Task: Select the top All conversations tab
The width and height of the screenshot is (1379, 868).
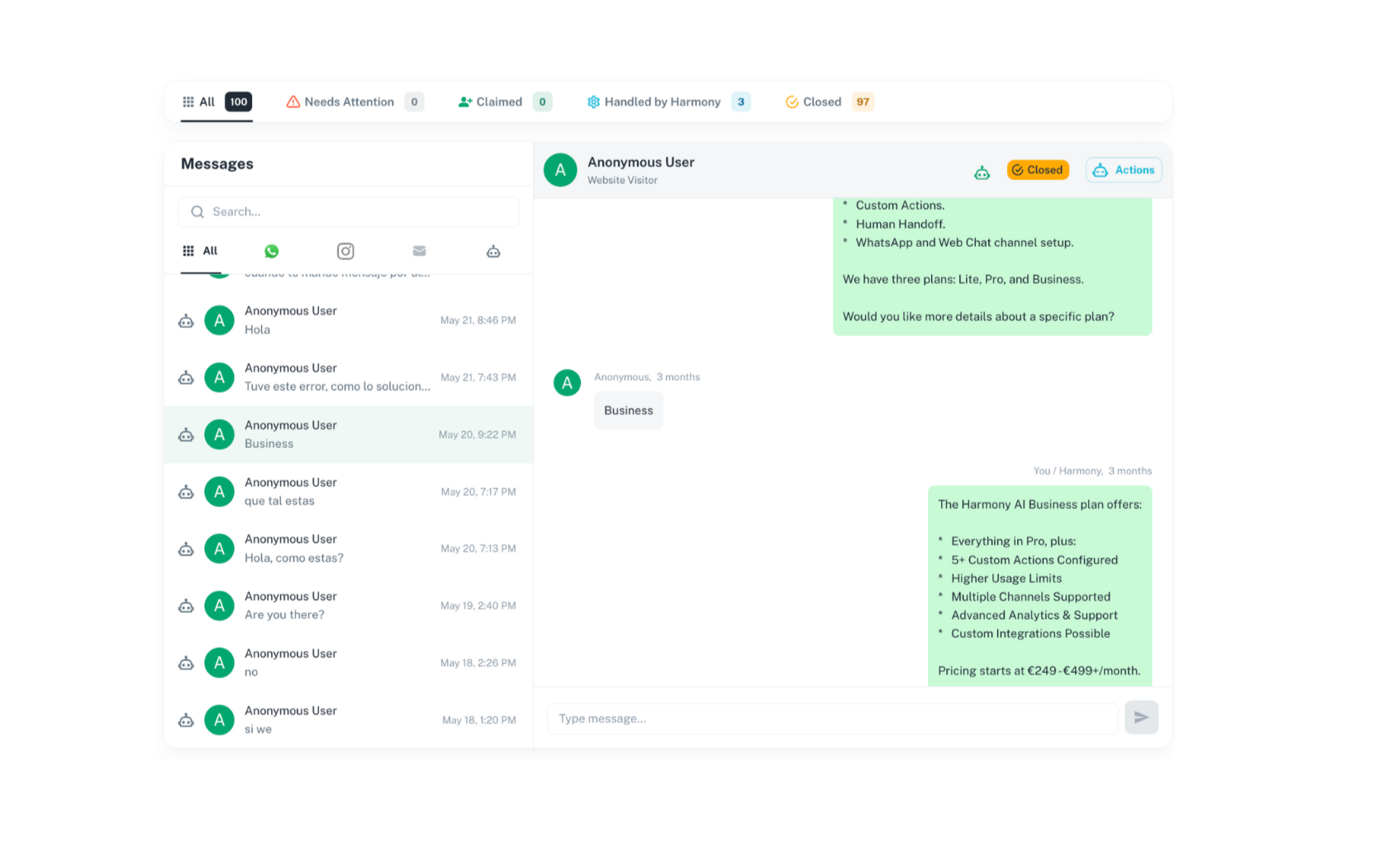Action: (207, 102)
